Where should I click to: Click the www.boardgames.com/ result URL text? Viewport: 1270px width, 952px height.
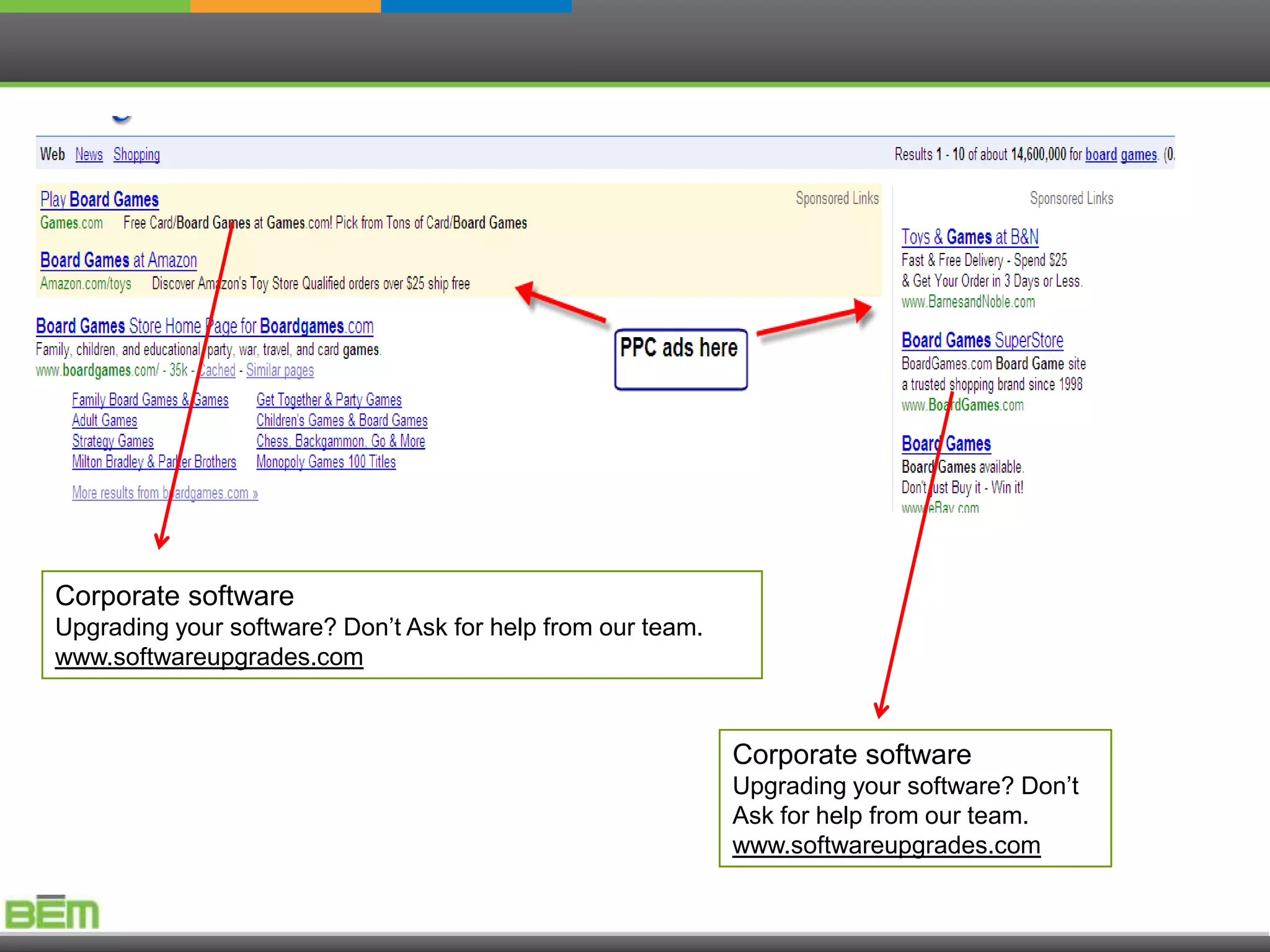(97, 371)
